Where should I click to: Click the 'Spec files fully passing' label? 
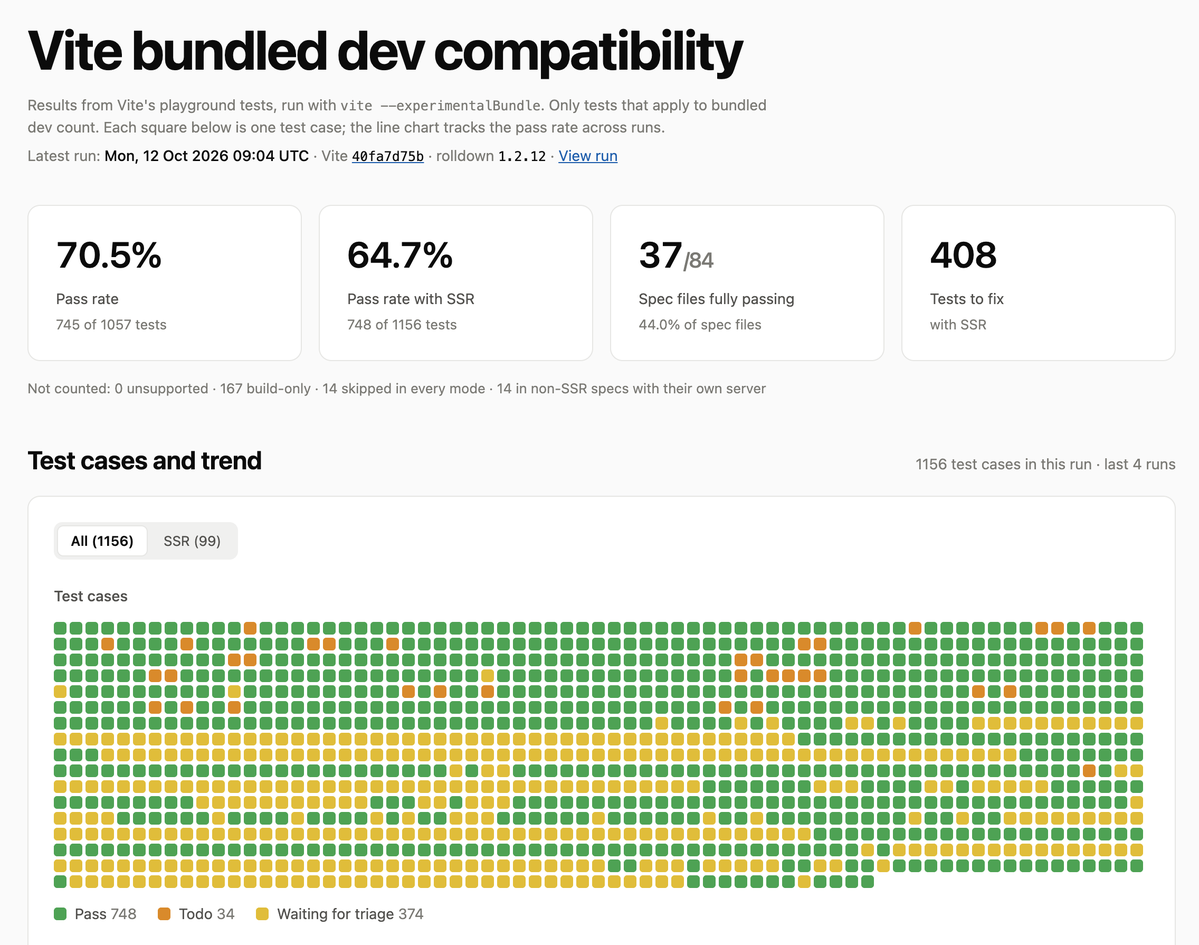pos(716,299)
